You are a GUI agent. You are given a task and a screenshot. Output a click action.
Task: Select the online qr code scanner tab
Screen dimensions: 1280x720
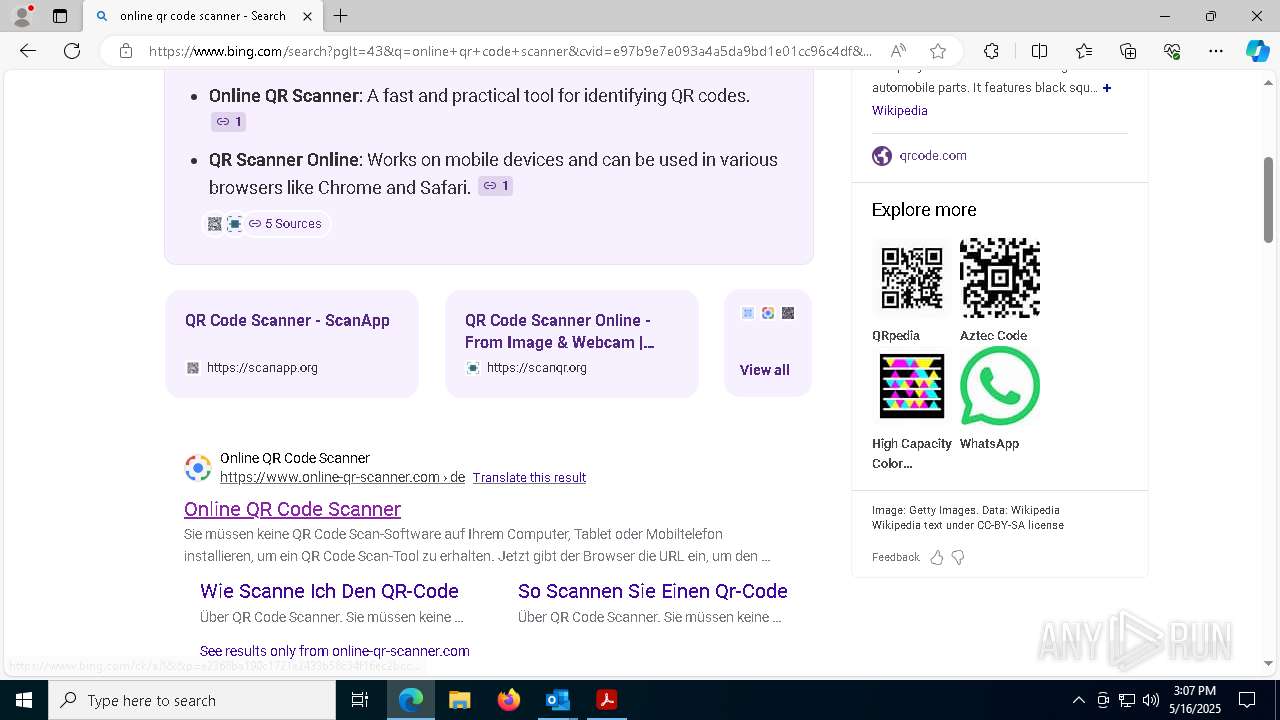203,16
